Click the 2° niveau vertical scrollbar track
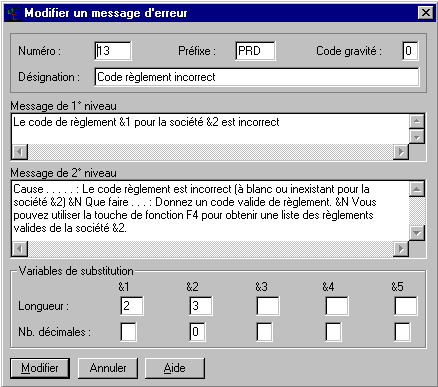This screenshot has height=387, width=438. 417,211
